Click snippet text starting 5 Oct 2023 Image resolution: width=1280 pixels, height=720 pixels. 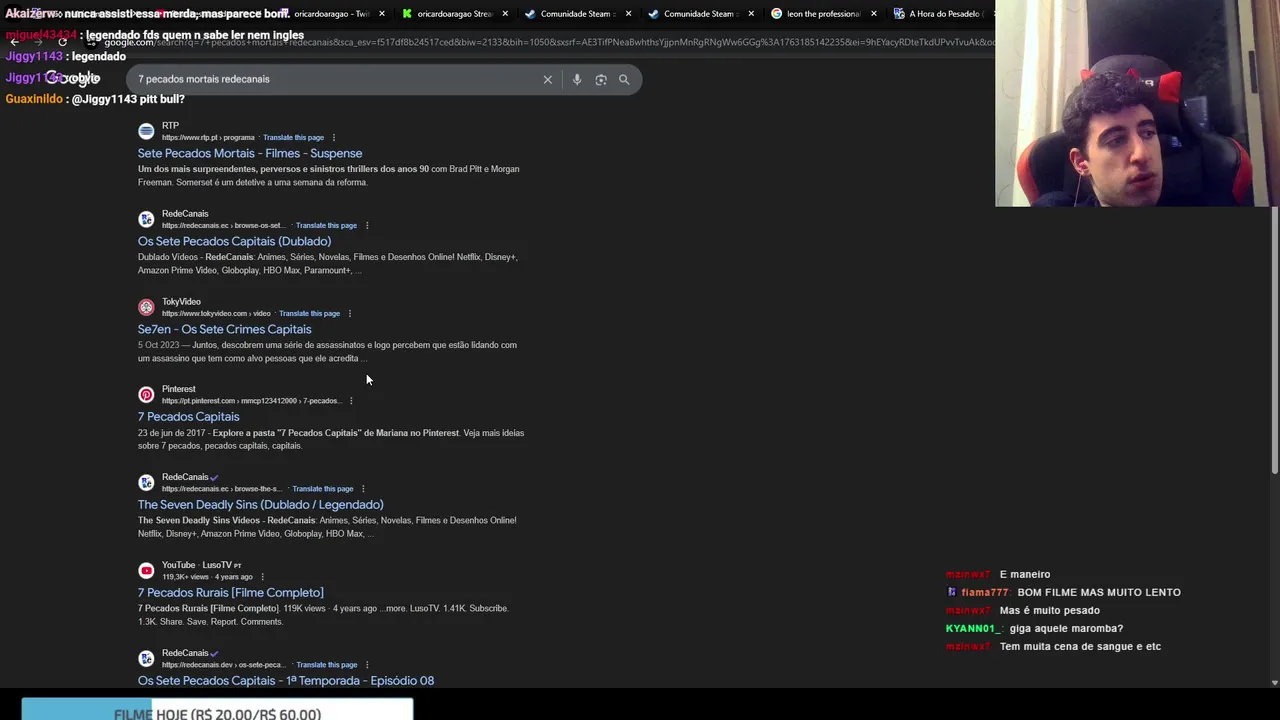click(x=327, y=351)
